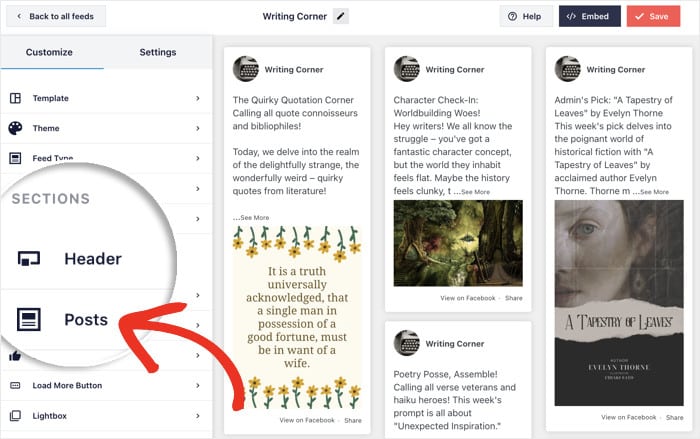Click the pencil edit icon beside Writing Corner
Screen dimensions: 700x439
pos(341,16)
